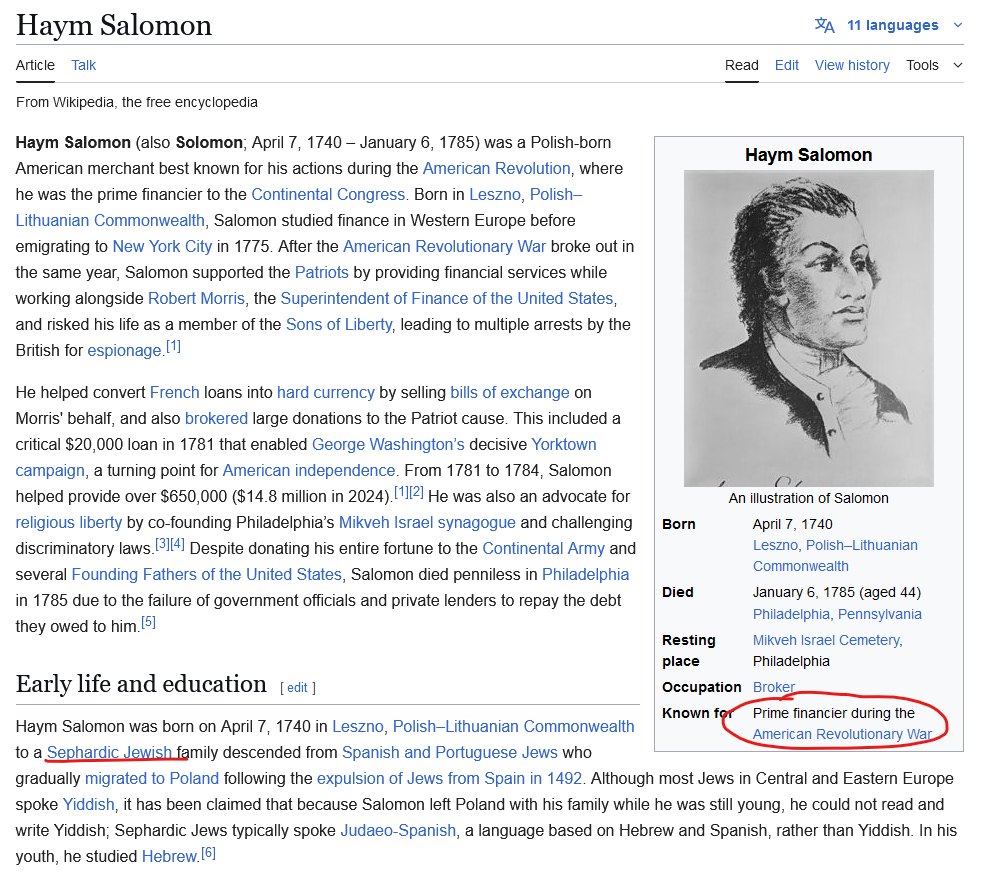983x876 pixels.
Task: Open the religious liberty link
Action: tap(69, 522)
